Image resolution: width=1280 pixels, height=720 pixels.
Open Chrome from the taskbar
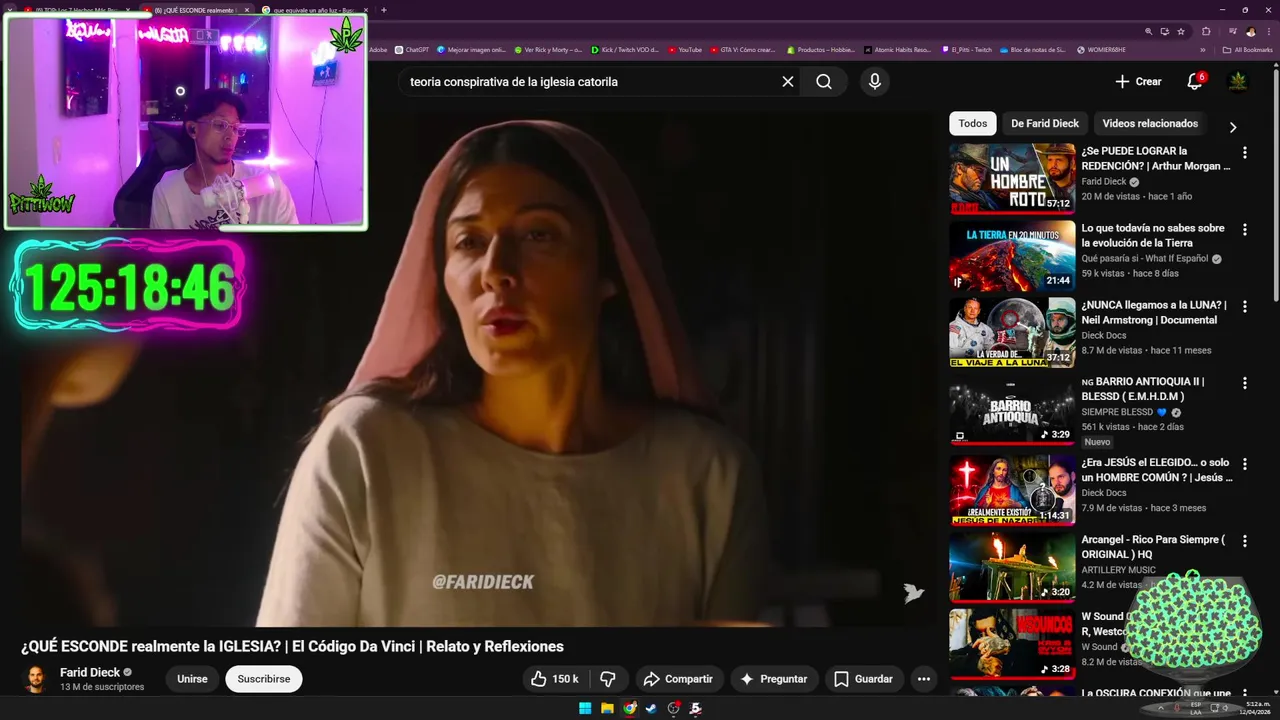point(629,708)
